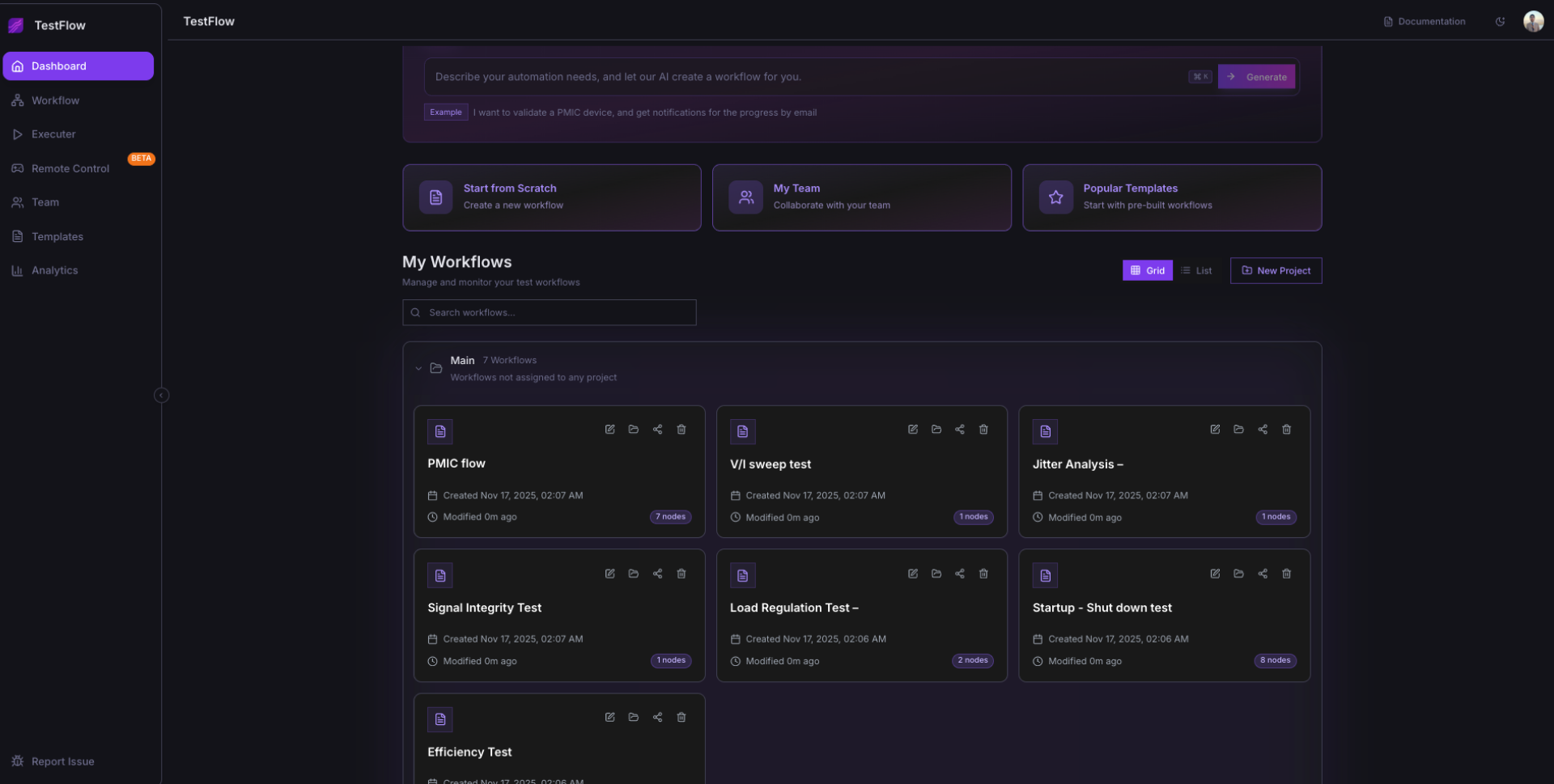Enable Grid view for workflows
The width and height of the screenshot is (1554, 784).
click(1147, 270)
